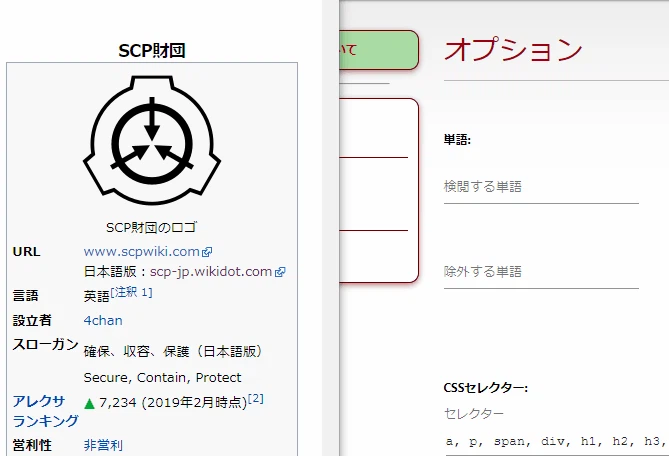Click the external-link icon next to www.scpwiki.com
Image resolution: width=669 pixels, height=456 pixels.
[207, 252]
